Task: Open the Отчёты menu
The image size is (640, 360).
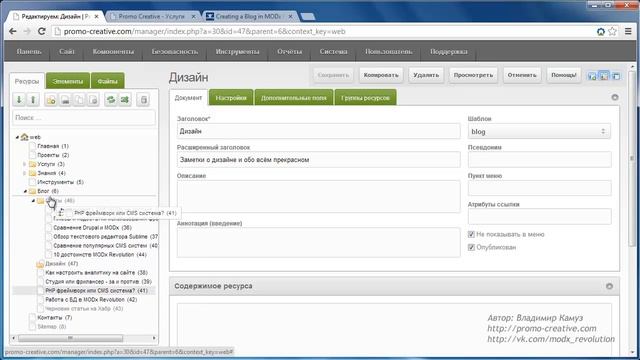Action: coord(290,51)
